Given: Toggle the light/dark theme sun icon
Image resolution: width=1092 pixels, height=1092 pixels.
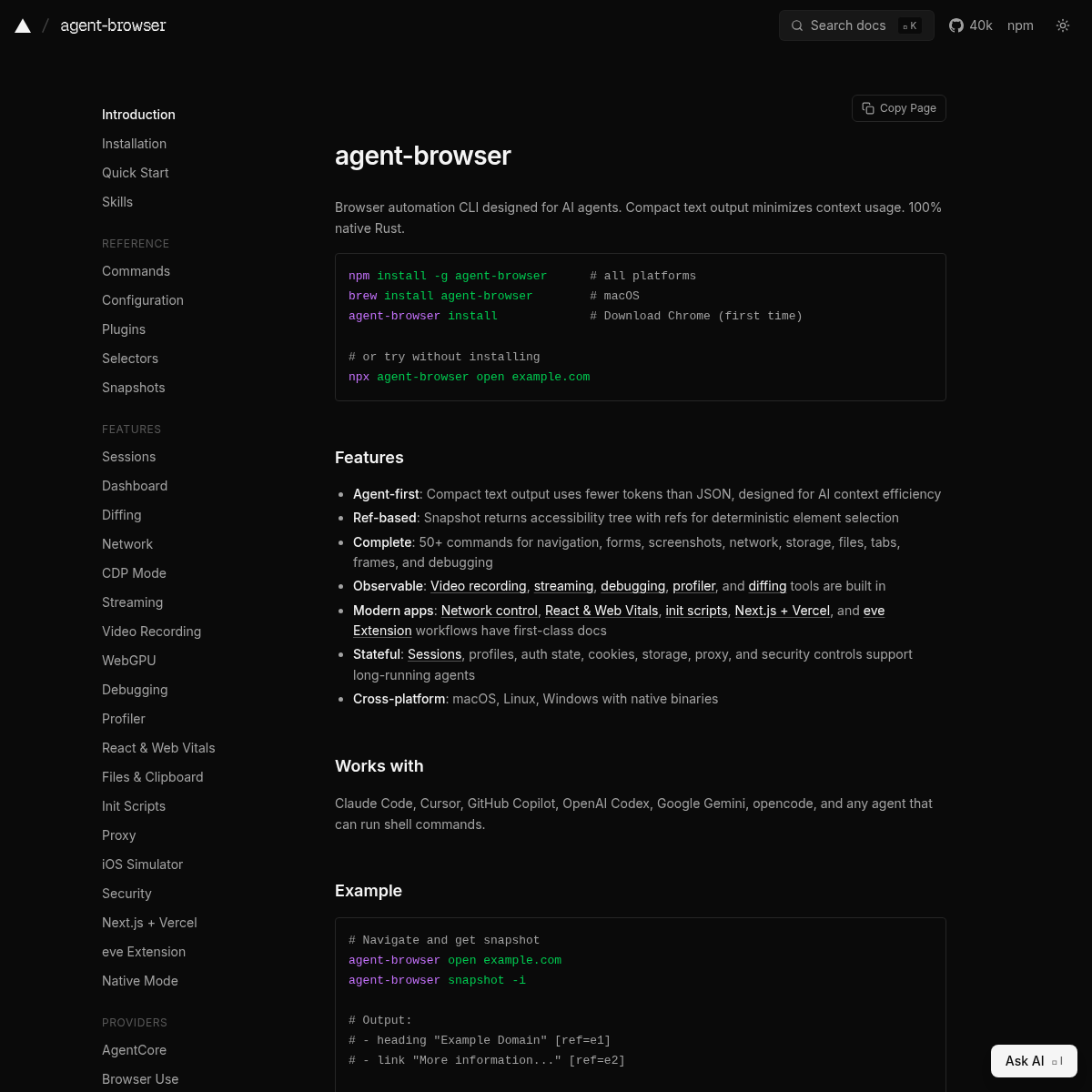Looking at the screenshot, I should pyautogui.click(x=1063, y=25).
